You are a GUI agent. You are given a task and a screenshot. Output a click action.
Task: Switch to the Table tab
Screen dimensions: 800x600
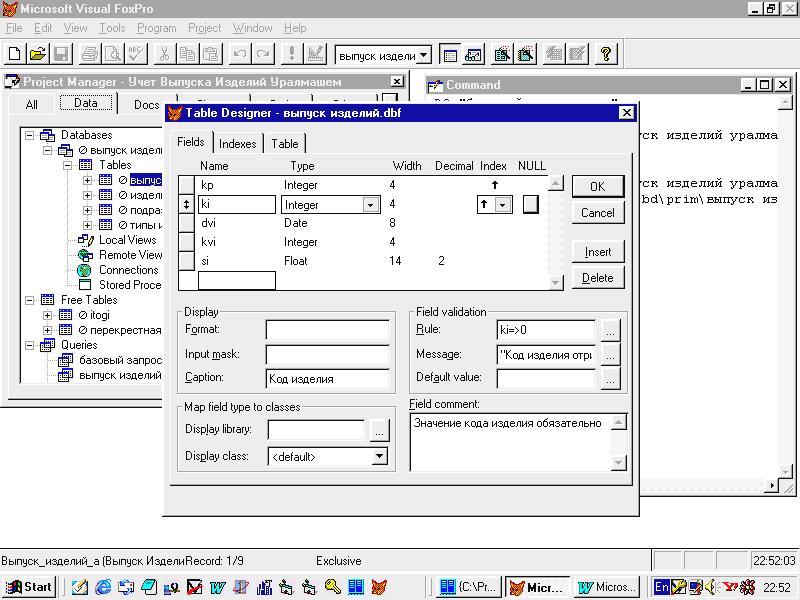[285, 144]
